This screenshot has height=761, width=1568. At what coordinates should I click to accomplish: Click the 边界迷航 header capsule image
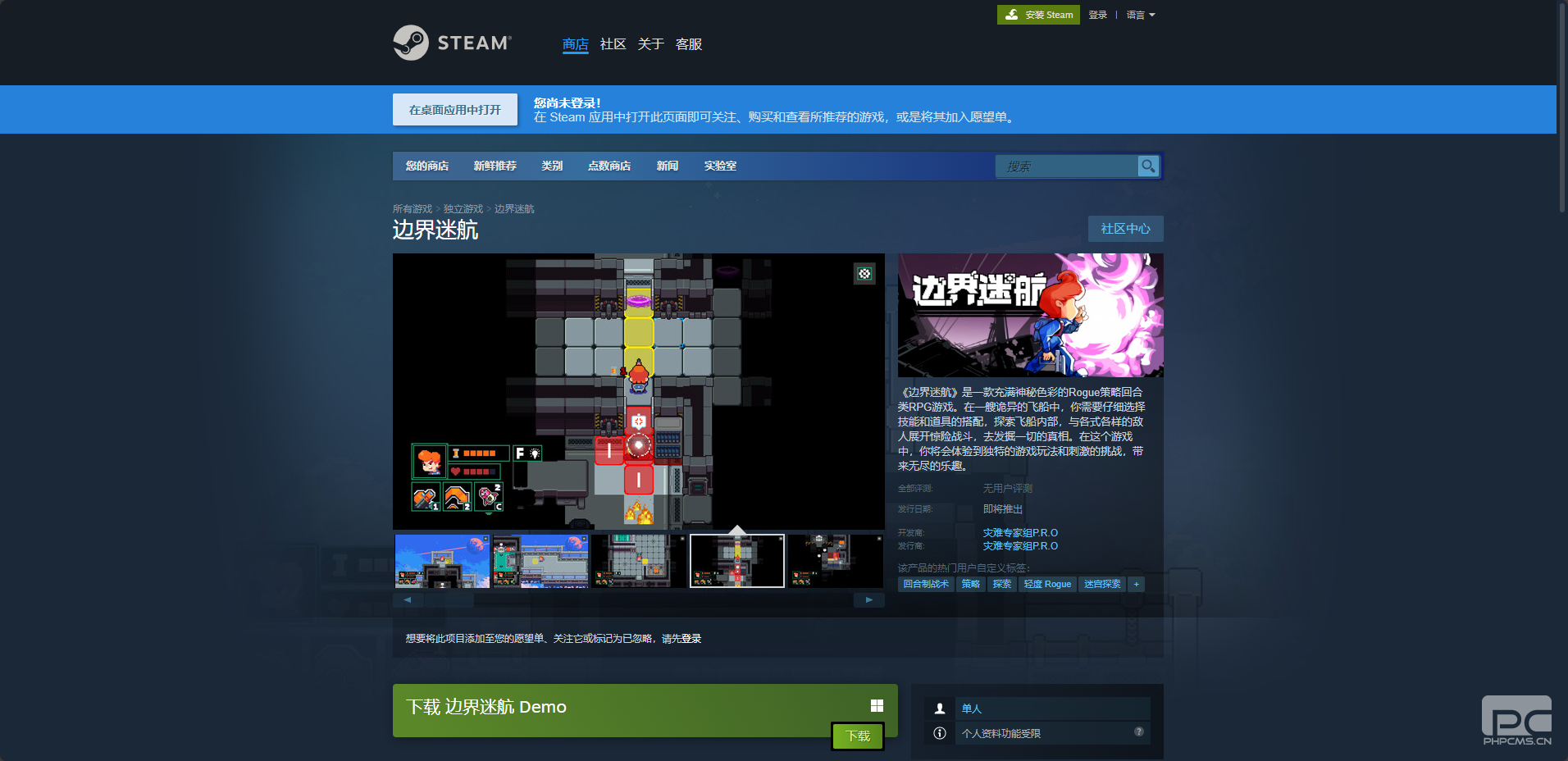(1031, 315)
